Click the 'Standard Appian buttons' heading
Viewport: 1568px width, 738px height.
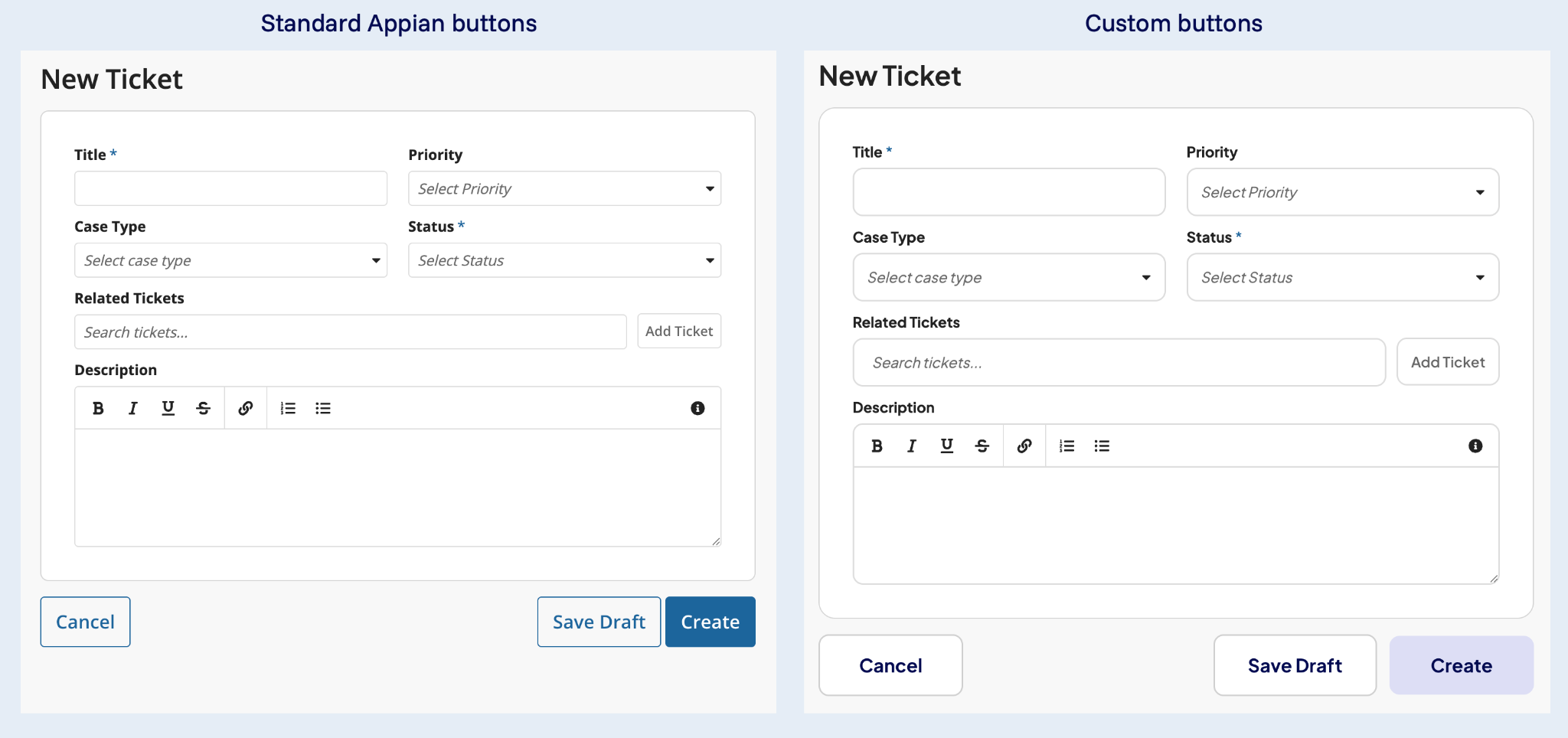pos(399,24)
